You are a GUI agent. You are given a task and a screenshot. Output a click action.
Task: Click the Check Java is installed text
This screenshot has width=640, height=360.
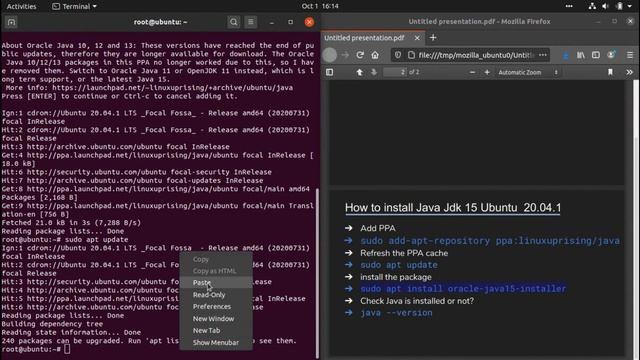pyautogui.click(x=417, y=301)
